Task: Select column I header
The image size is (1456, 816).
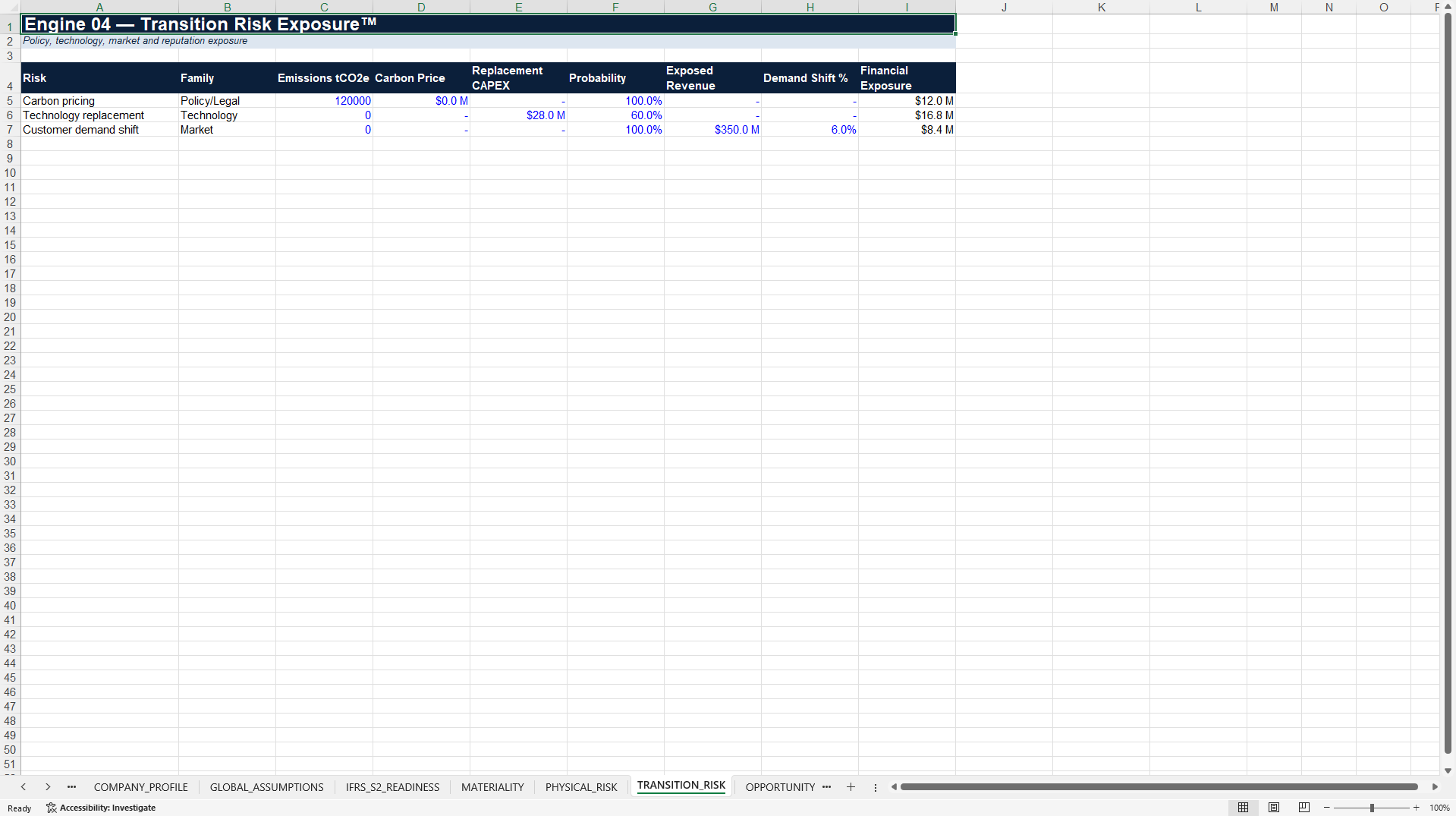Action: [907, 7]
